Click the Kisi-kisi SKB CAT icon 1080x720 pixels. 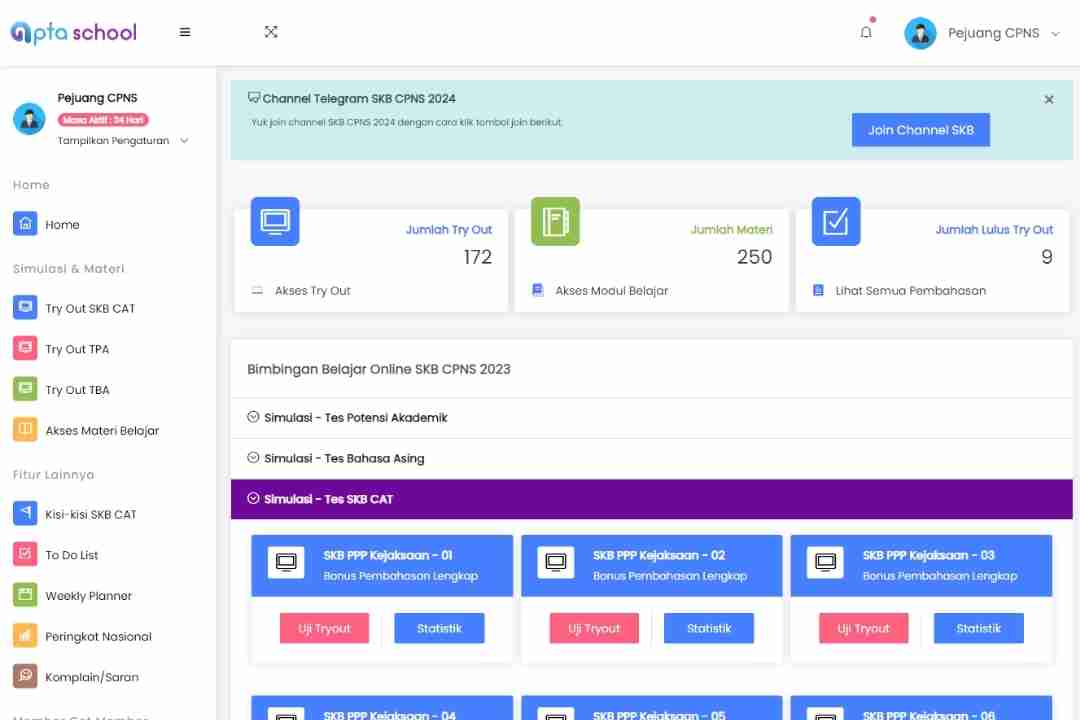point(25,513)
